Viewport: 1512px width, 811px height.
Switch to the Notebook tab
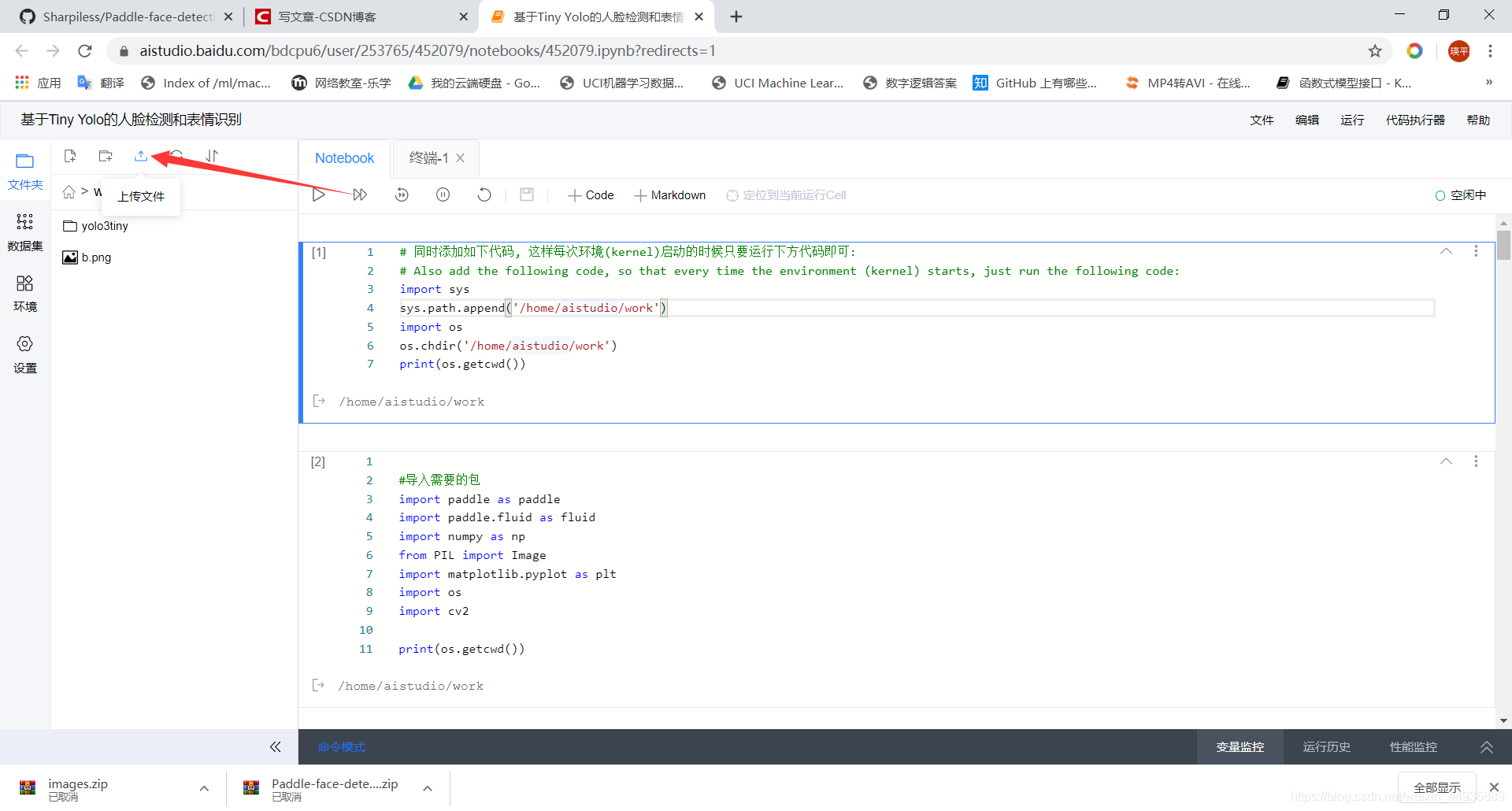tap(344, 158)
